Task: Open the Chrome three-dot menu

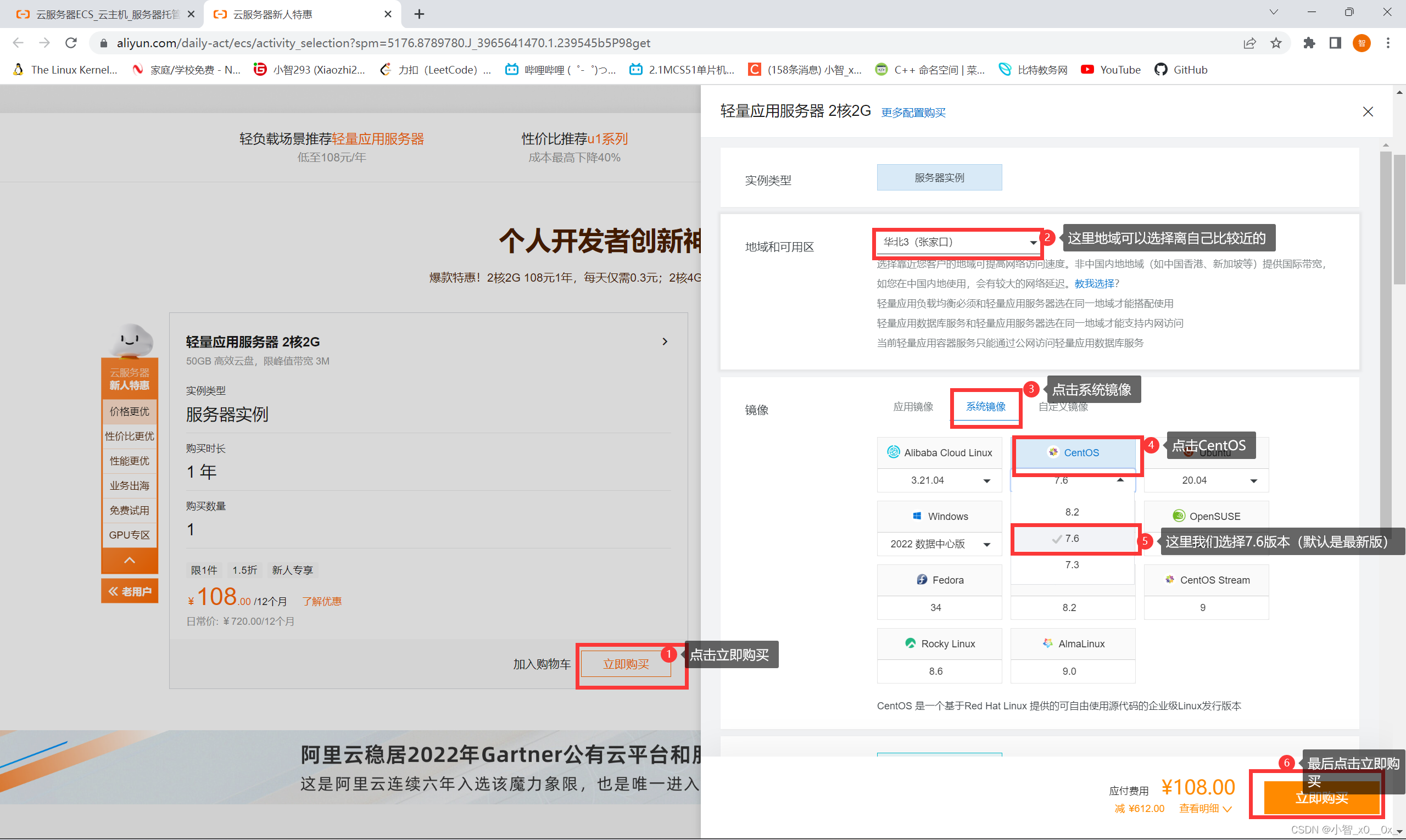Action: point(1388,43)
